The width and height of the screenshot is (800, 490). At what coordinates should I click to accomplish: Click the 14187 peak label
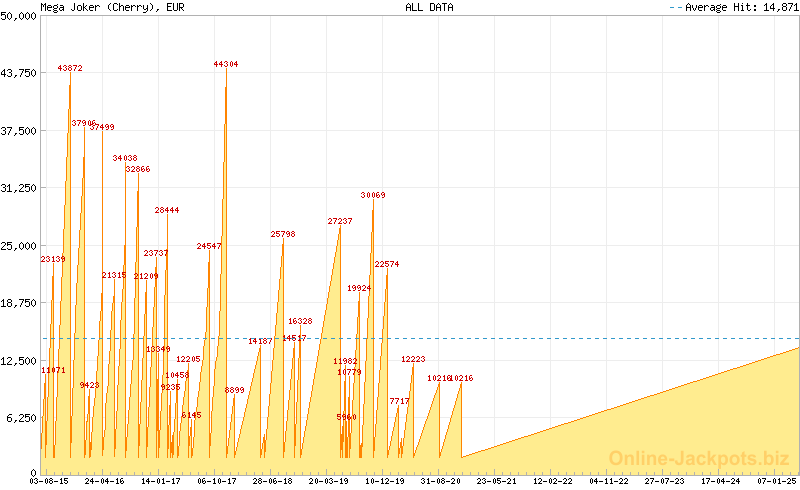260,341
